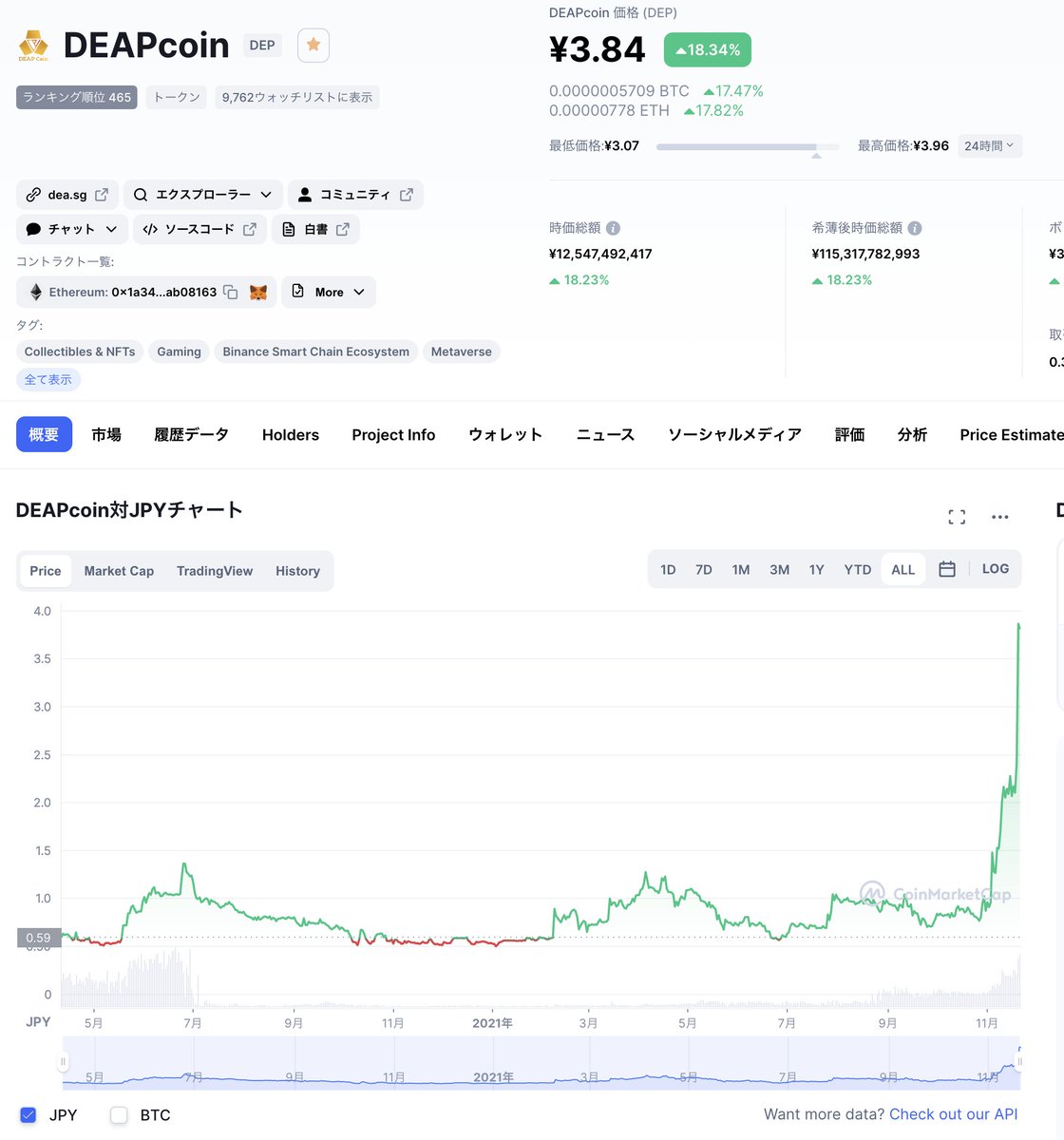Switch chart to TradingView
Viewport: 1064px width, 1140px height.
pos(215,571)
